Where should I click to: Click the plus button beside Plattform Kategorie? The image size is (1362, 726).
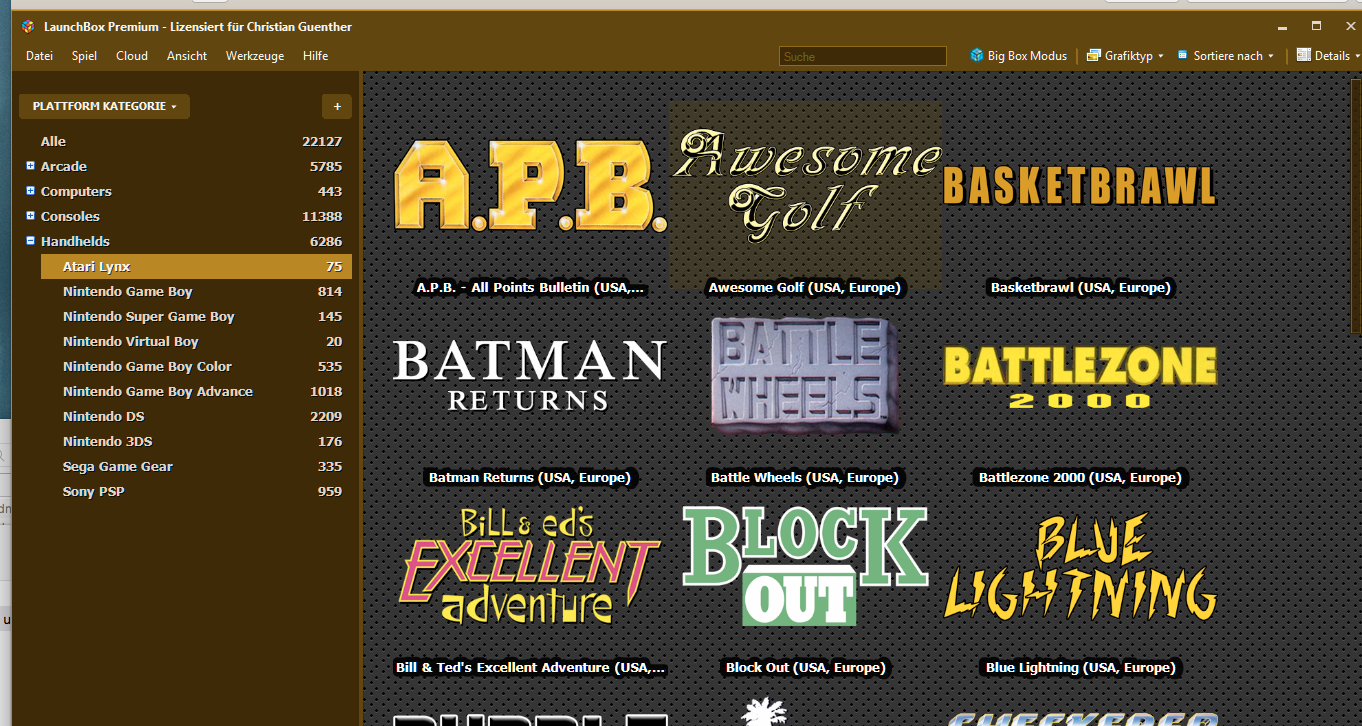[337, 106]
